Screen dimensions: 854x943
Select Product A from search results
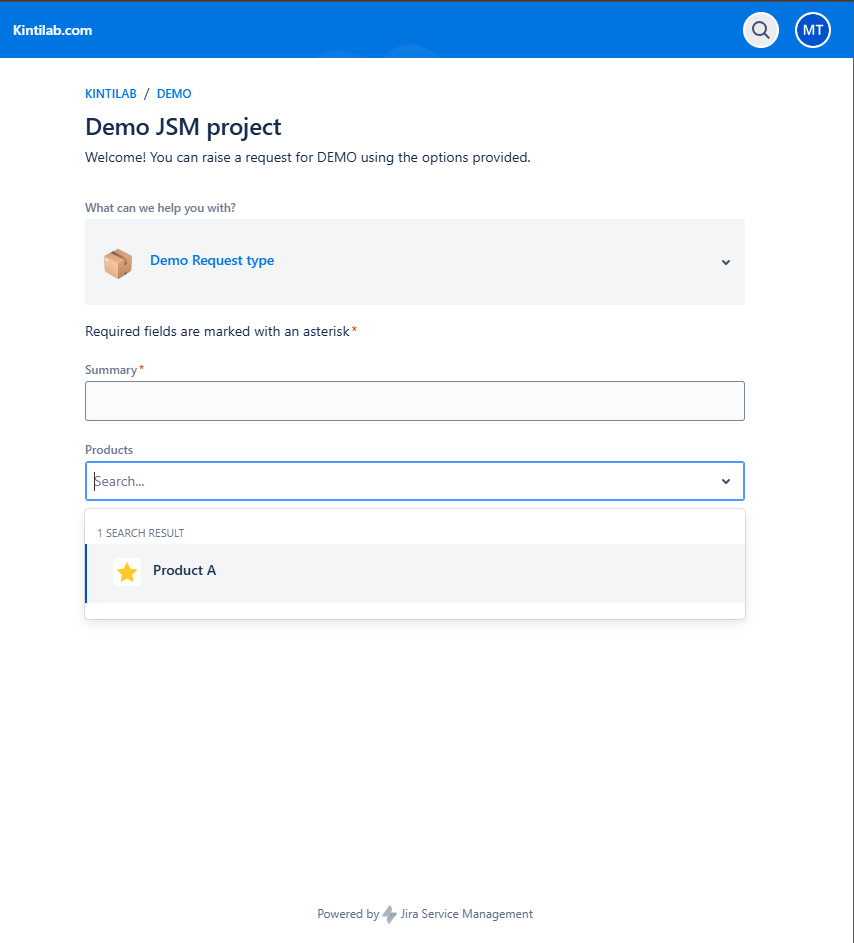click(x=415, y=573)
